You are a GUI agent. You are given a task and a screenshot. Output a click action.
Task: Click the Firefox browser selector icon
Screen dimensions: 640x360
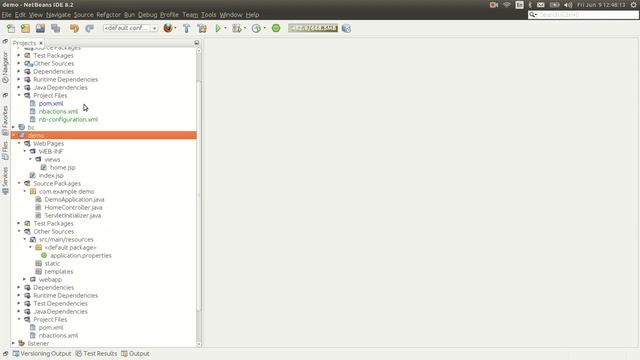point(168,28)
